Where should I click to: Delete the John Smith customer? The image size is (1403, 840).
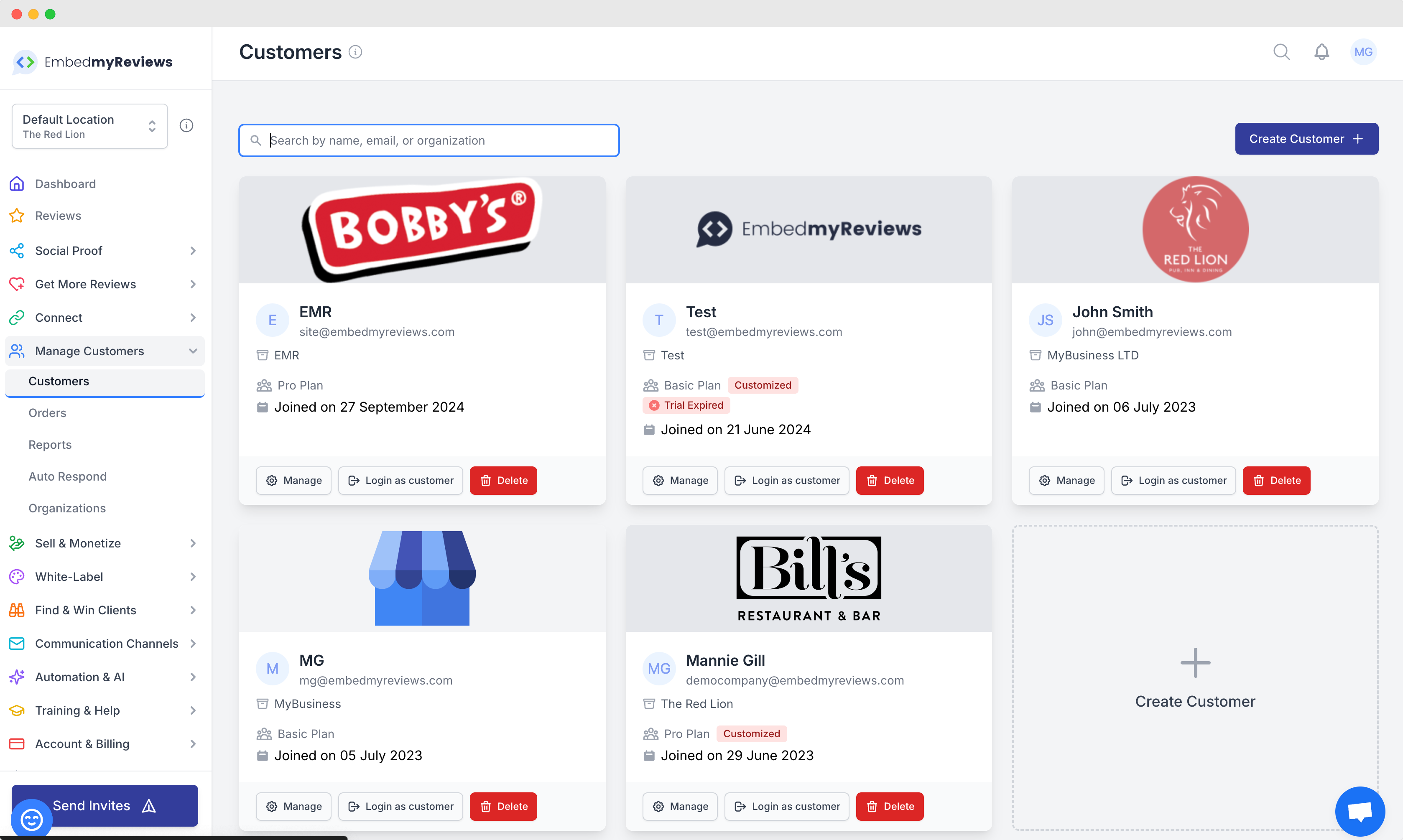coord(1276,481)
